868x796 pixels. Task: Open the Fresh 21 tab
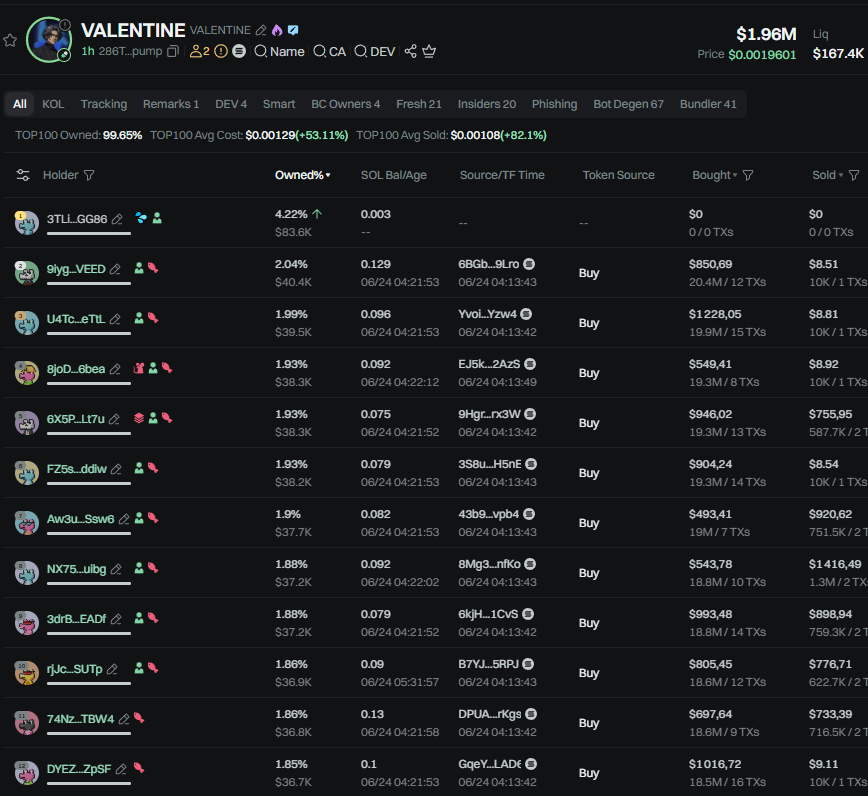[418, 104]
